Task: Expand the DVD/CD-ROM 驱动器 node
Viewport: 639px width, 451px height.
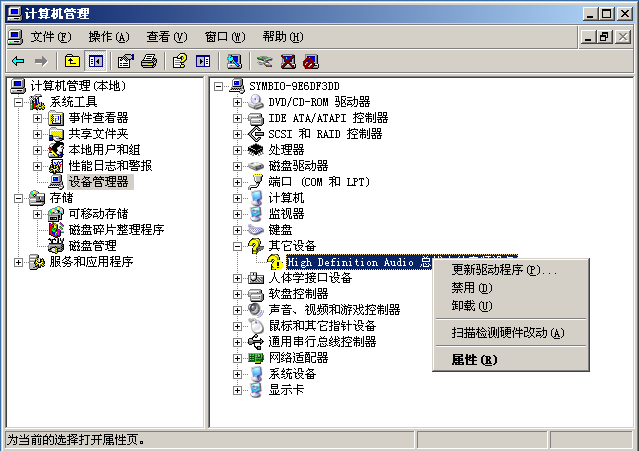Action: click(x=238, y=102)
